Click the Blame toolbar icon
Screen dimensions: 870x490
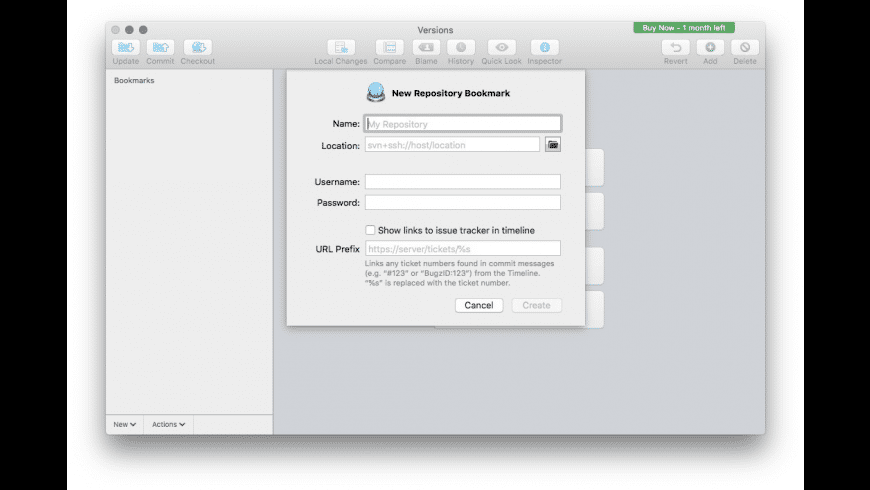pos(426,48)
